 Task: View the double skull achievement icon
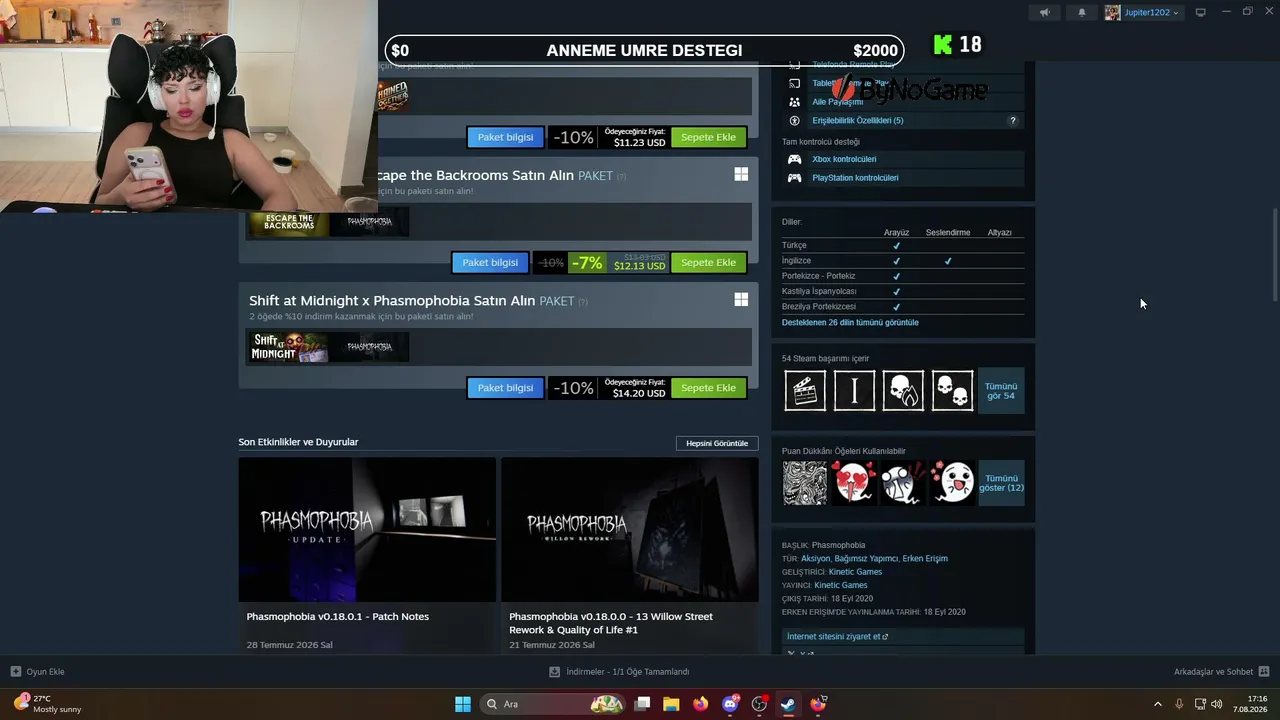pos(952,390)
